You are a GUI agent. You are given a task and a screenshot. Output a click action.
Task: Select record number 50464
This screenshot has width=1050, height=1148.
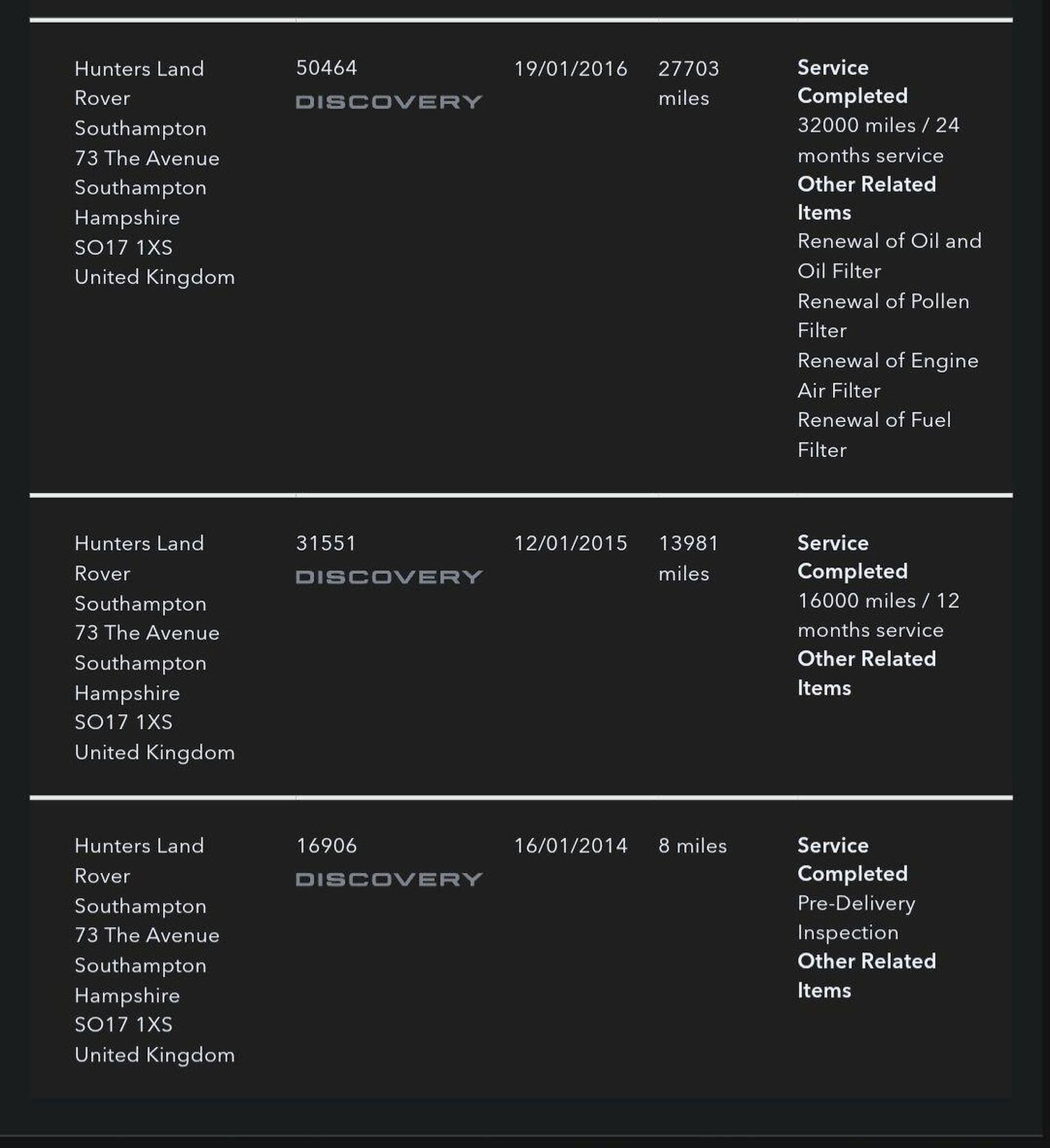click(x=326, y=68)
